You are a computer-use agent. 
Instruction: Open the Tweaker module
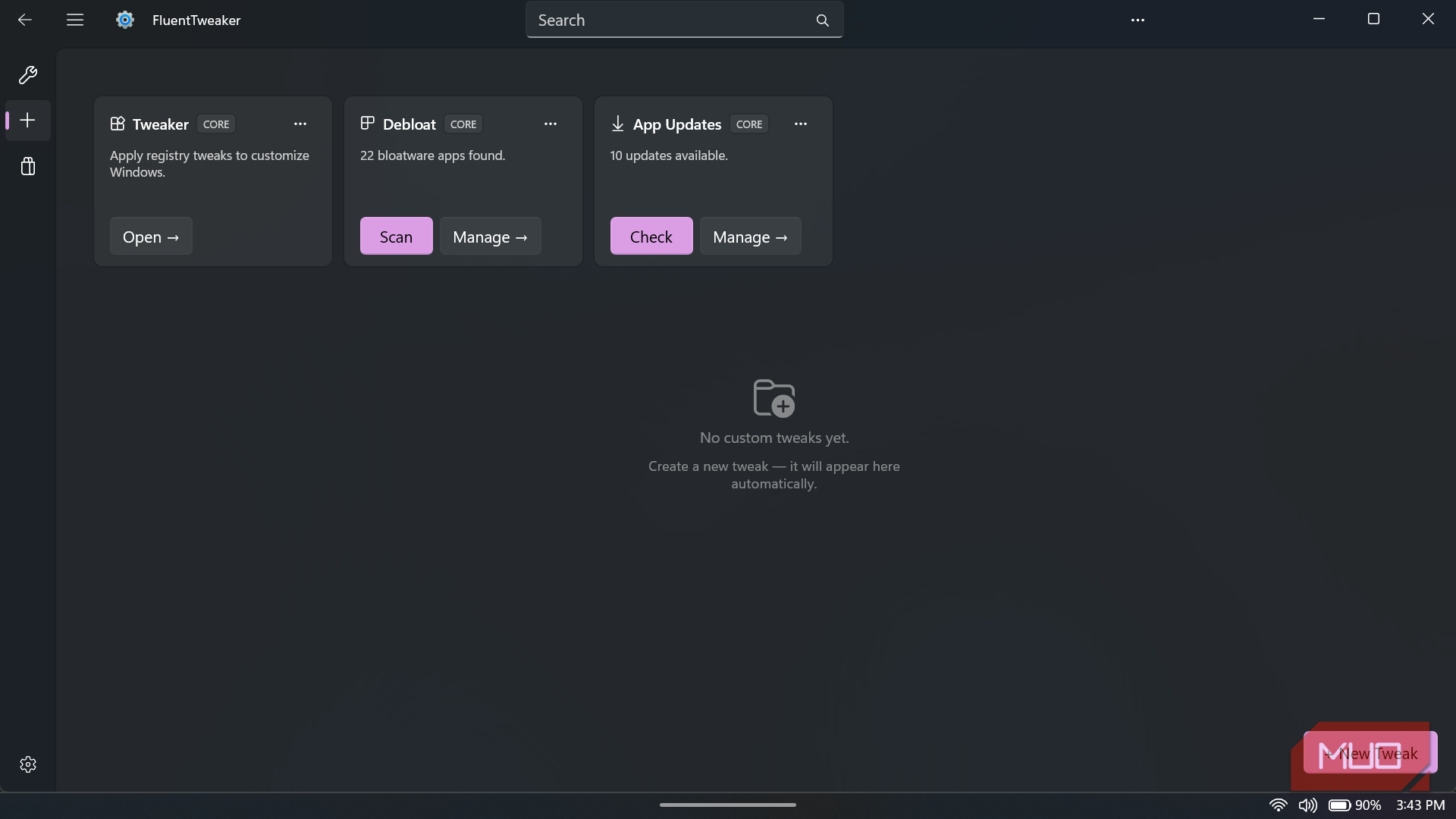point(151,237)
